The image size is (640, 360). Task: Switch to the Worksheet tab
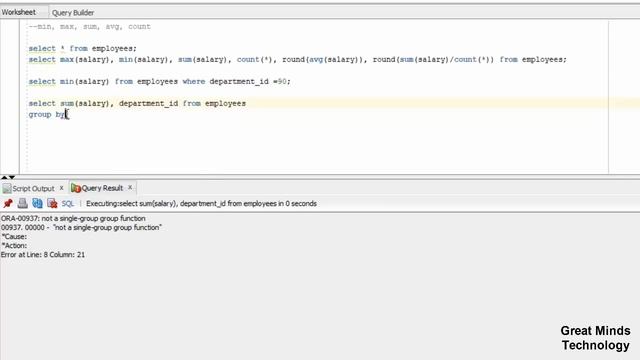19,12
